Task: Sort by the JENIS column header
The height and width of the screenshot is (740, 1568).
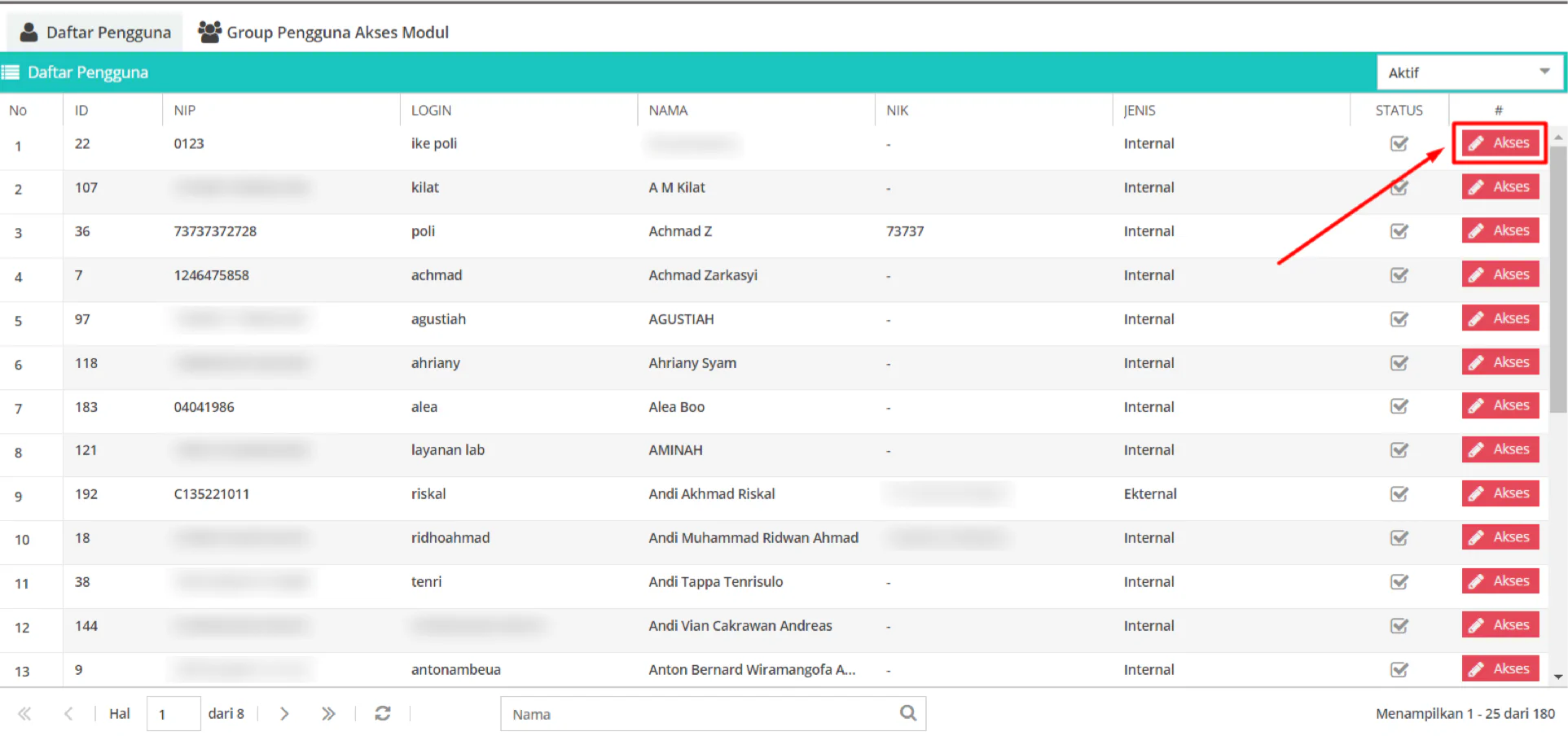Action: coord(1139,110)
